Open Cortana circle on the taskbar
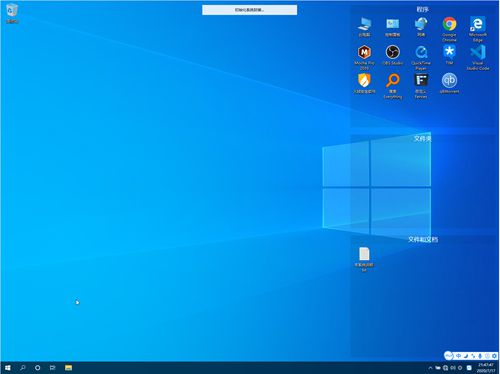This screenshot has width=500, height=374. point(38,368)
